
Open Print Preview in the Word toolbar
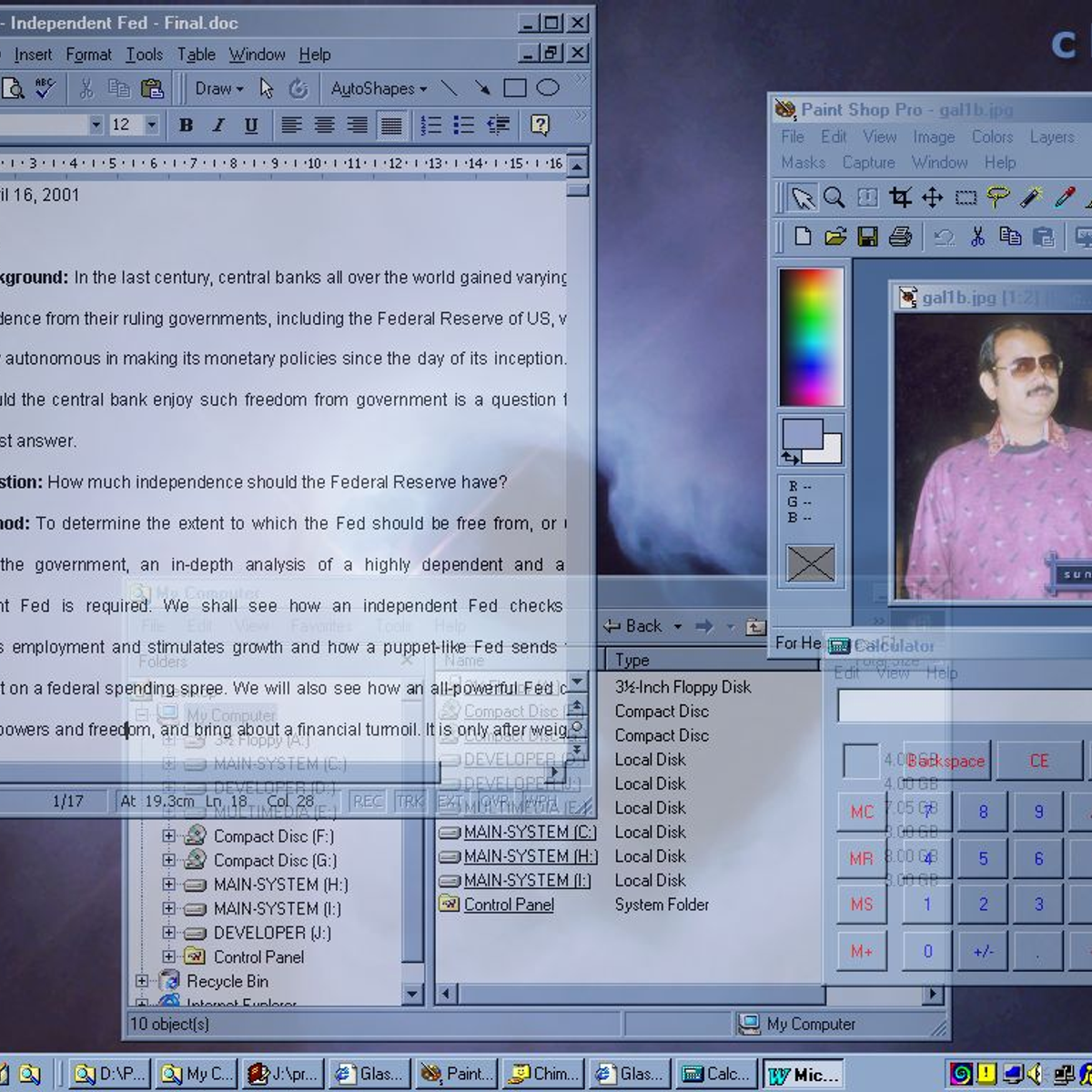click(x=13, y=88)
